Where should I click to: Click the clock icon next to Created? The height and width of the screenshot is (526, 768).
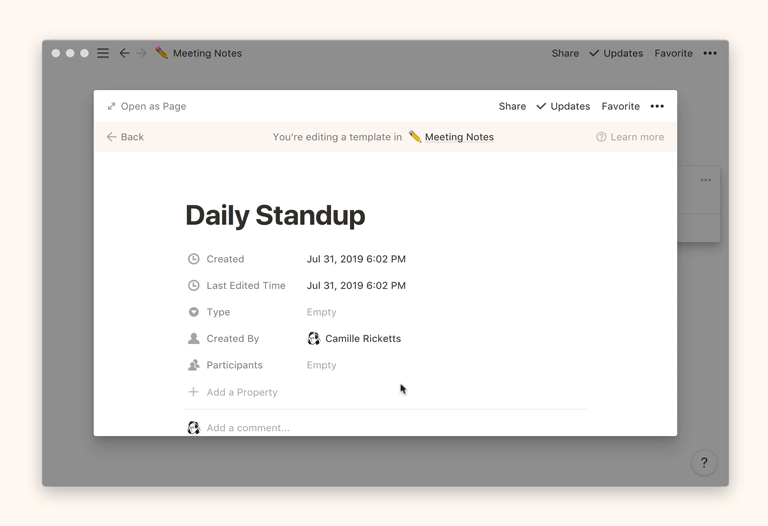point(194,259)
